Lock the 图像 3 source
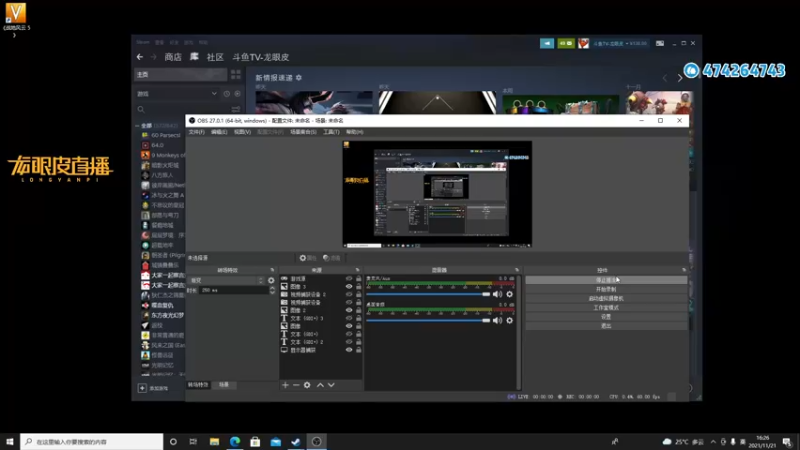Viewport: 800px width, 450px height. pyautogui.click(x=359, y=287)
